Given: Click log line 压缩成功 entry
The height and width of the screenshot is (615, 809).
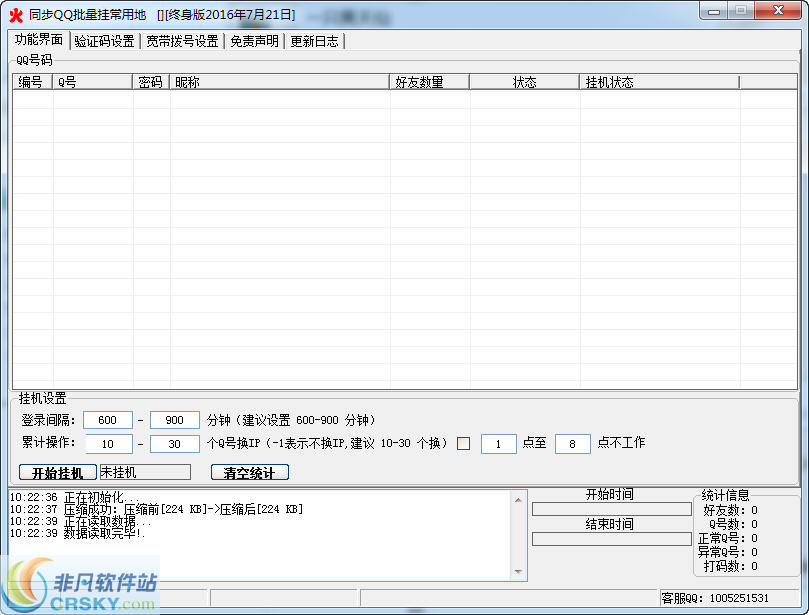Looking at the screenshot, I should [x=156, y=509].
